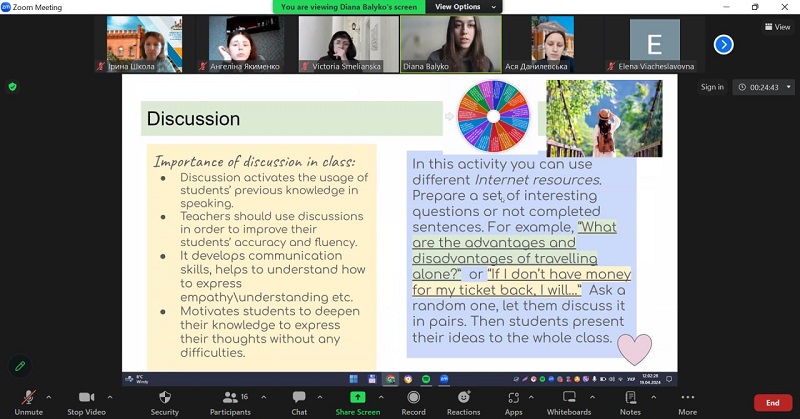Expand chat options arrow
The image size is (800, 419).
[319, 397]
